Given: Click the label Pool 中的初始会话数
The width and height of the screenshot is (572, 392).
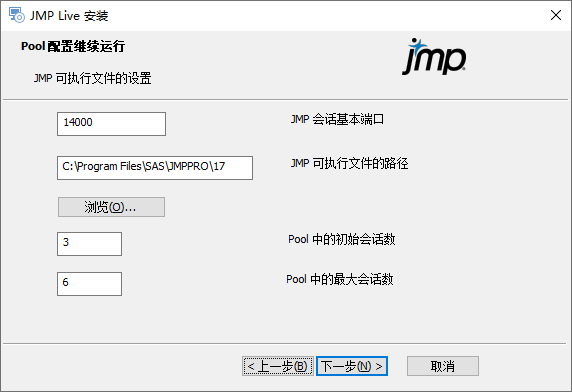Looking at the screenshot, I should pos(341,239).
